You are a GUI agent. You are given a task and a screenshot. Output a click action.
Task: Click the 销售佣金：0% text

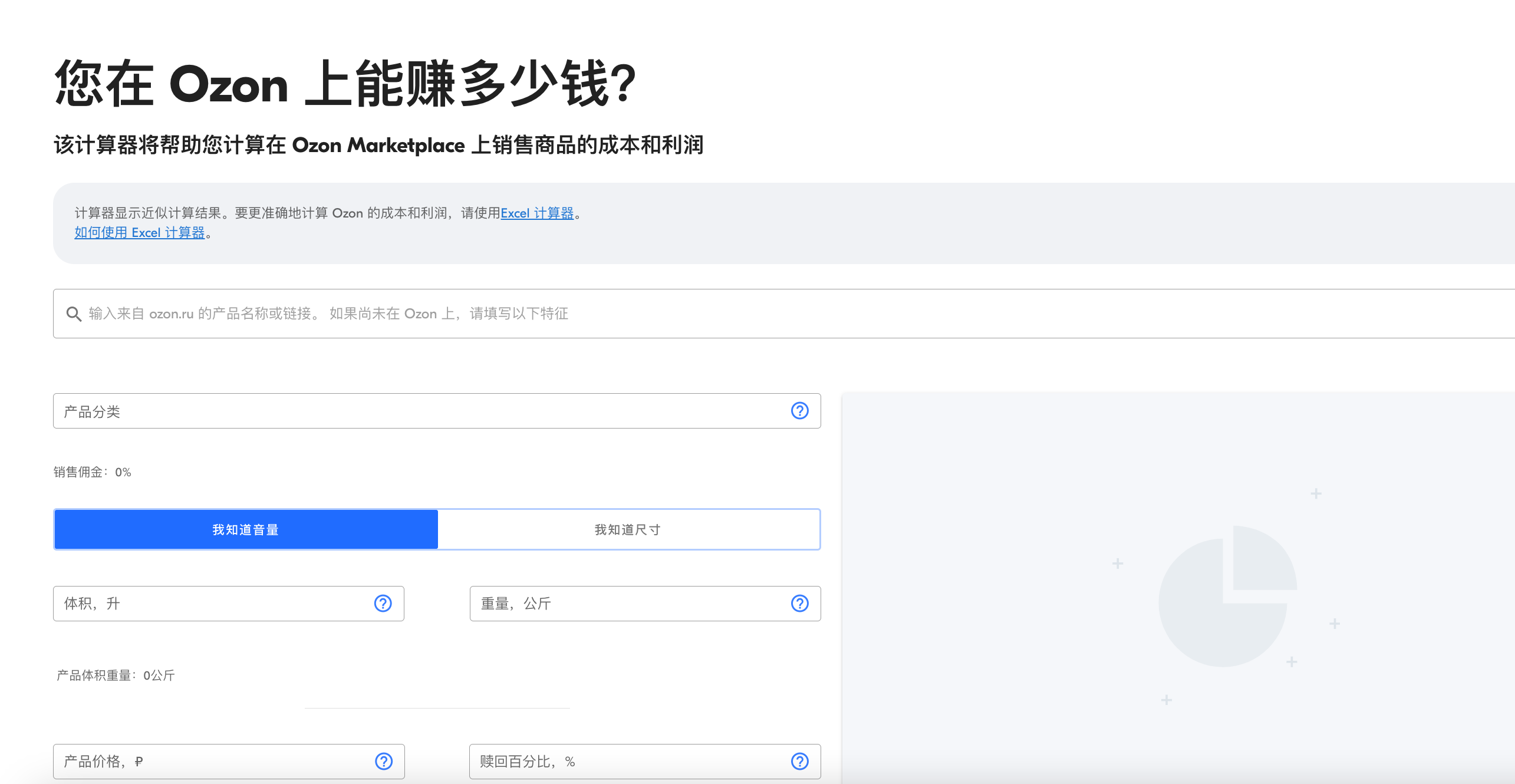click(x=93, y=472)
